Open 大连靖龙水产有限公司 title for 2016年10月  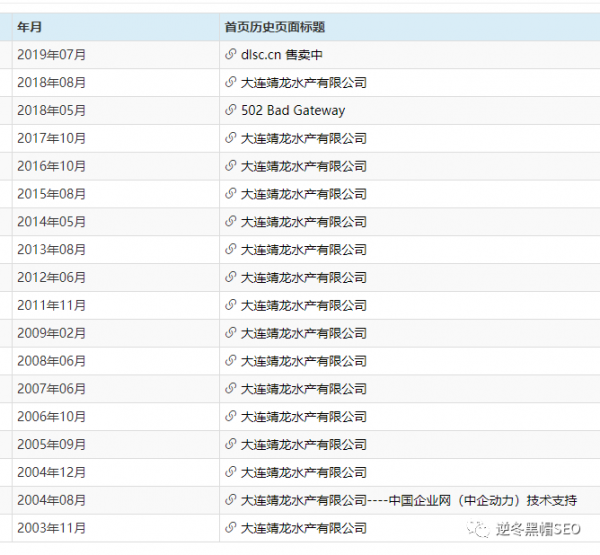tap(304, 166)
